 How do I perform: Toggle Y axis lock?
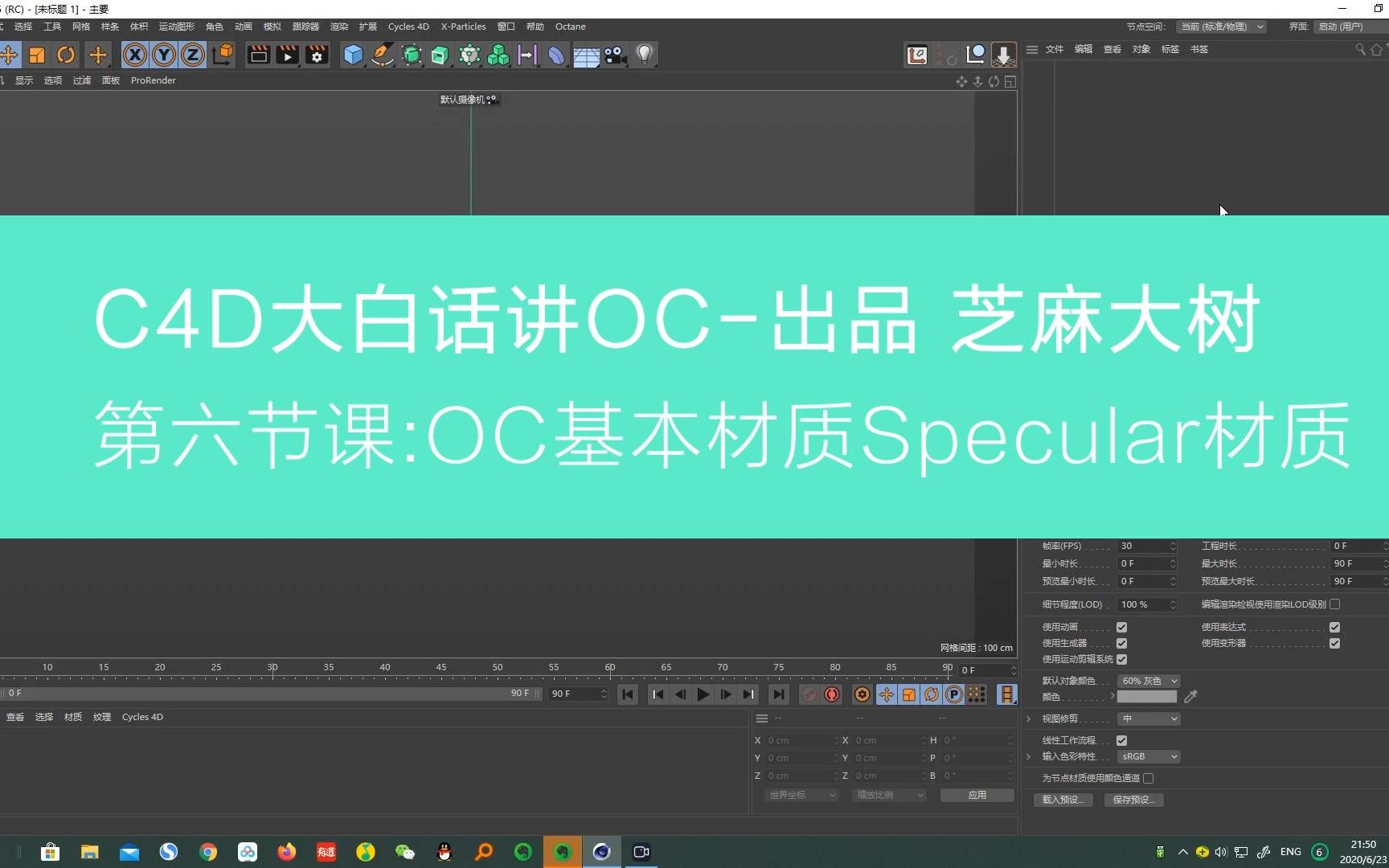pos(164,55)
